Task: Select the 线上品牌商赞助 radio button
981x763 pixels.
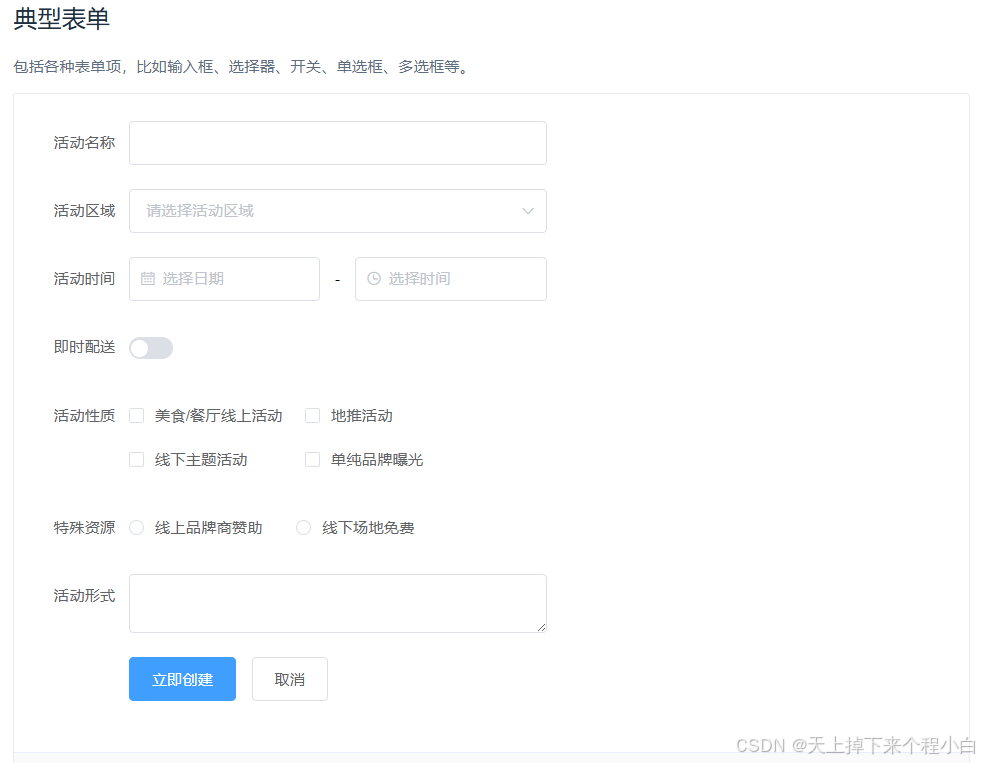Action: [136, 528]
